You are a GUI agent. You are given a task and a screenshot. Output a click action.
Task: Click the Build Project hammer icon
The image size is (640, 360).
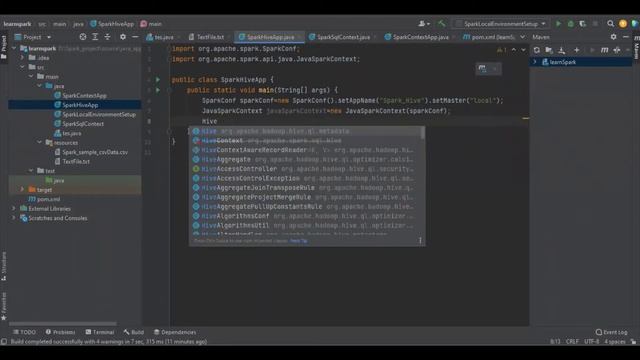pyautogui.click(x=442, y=24)
